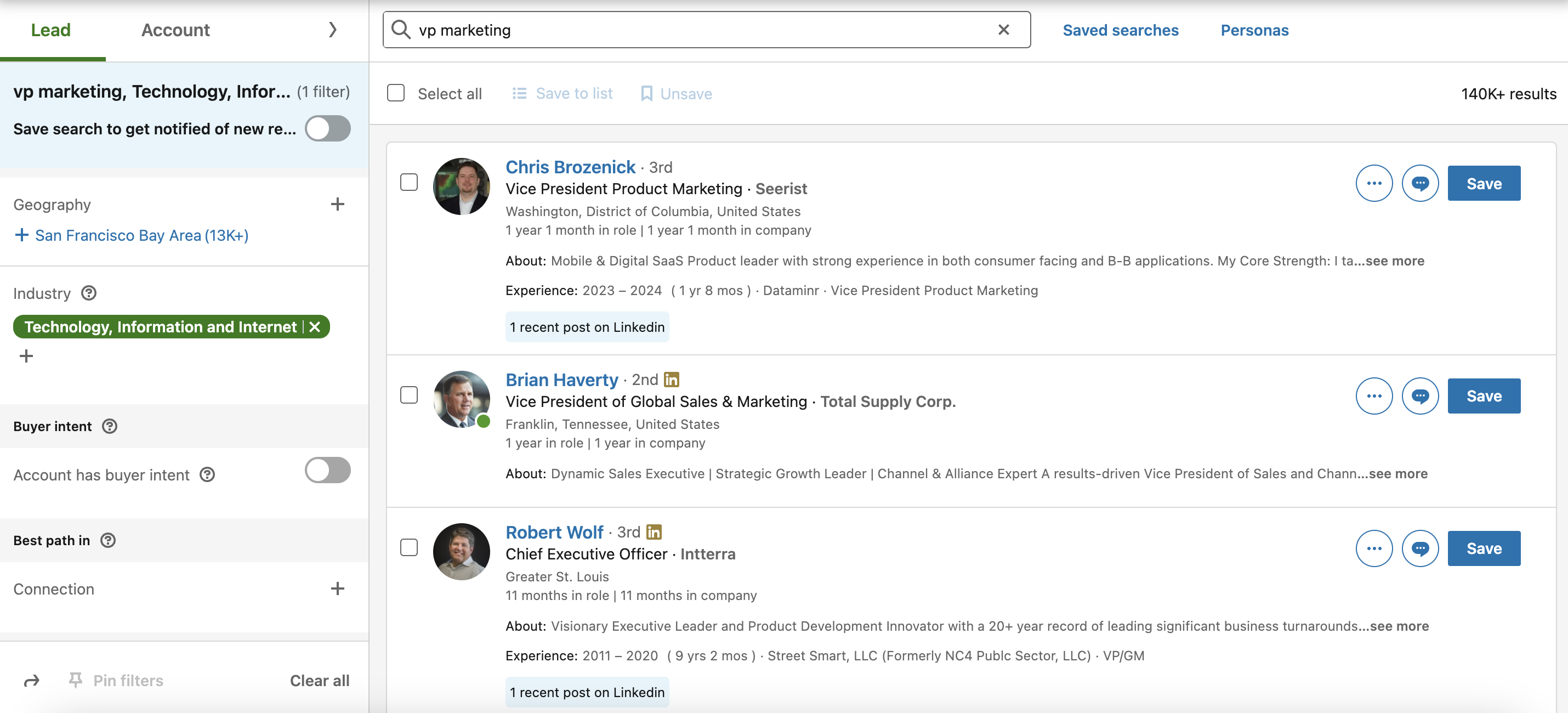Save Brian Haverty as lead

tap(1484, 396)
